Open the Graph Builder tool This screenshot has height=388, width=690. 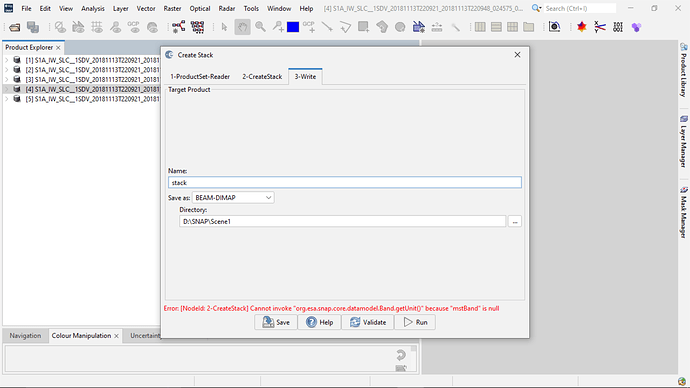pyautogui.click(x=178, y=27)
